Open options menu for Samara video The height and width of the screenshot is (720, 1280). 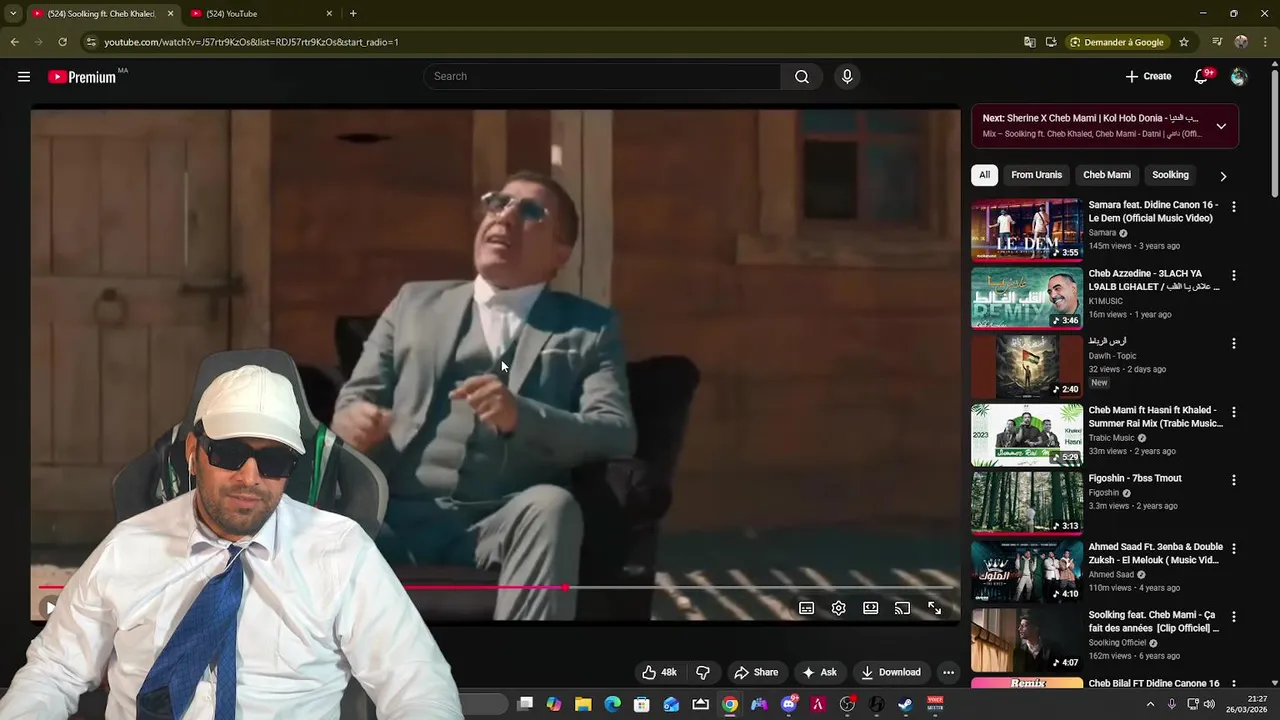[1233, 207]
